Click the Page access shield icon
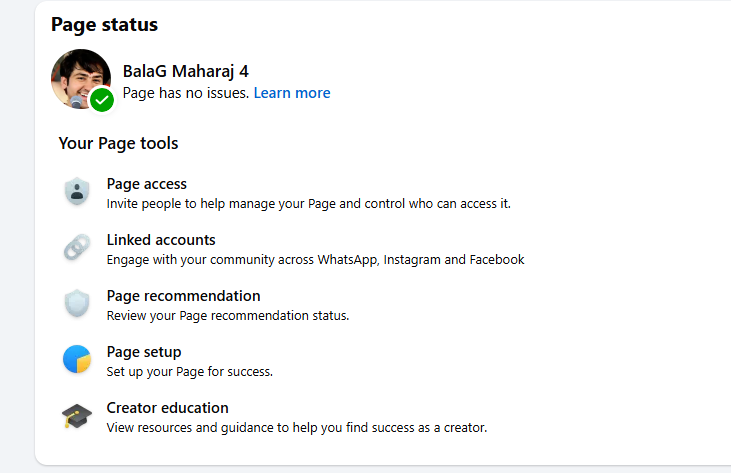The height and width of the screenshot is (473, 731). (x=77, y=192)
